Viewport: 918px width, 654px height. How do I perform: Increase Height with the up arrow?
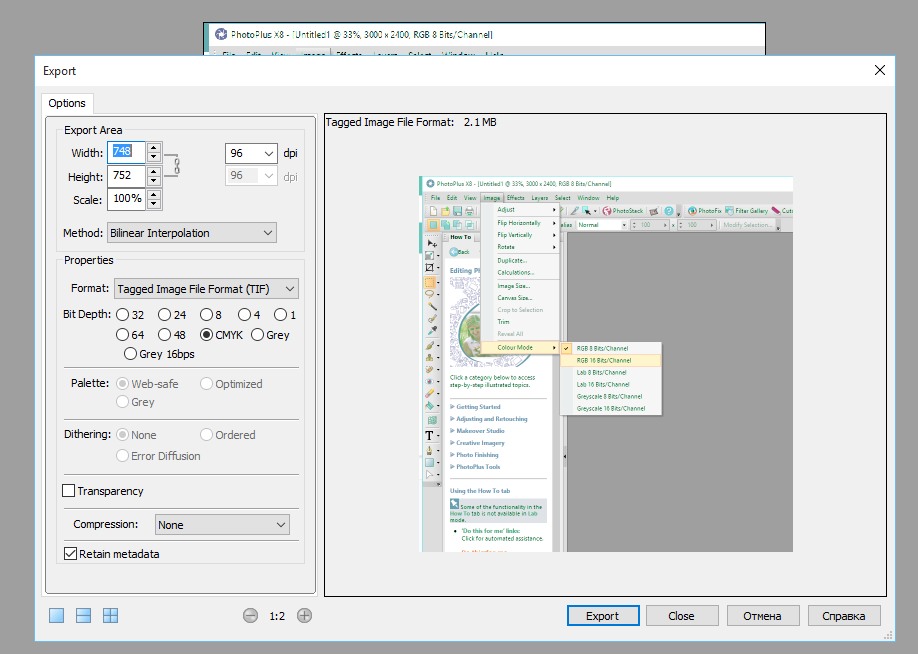[x=154, y=171]
